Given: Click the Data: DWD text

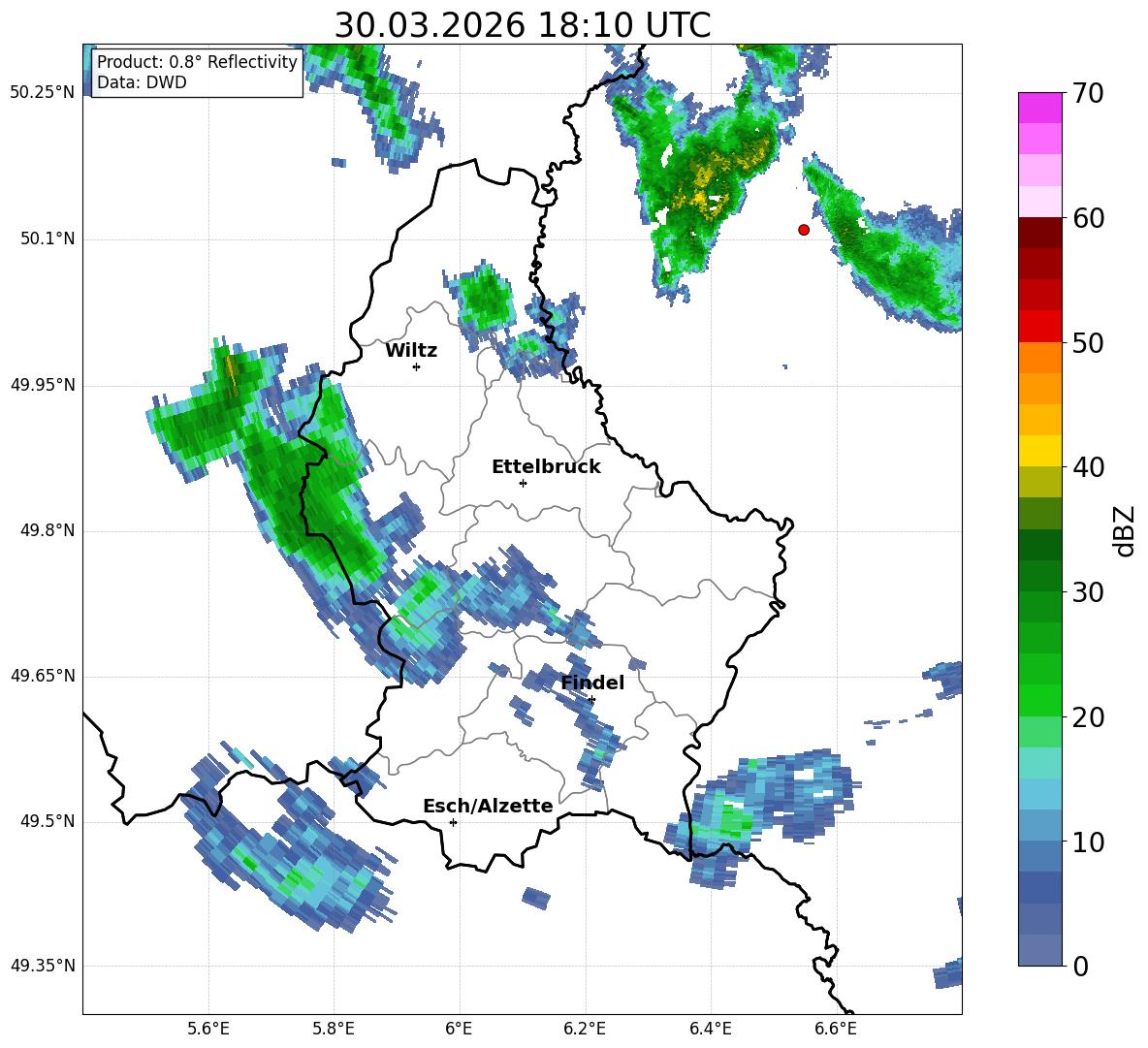Looking at the screenshot, I should [142, 82].
